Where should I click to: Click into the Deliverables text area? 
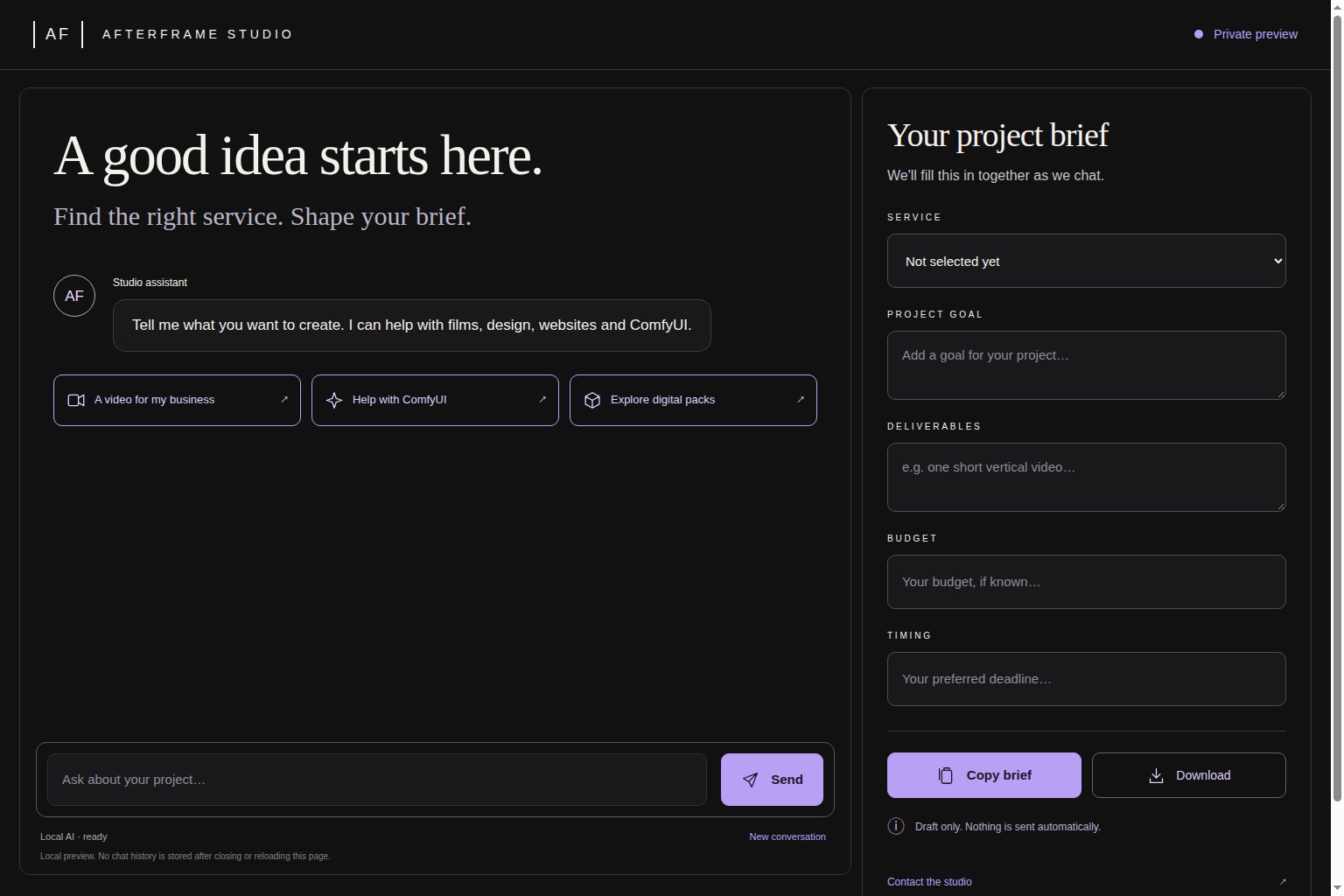pyautogui.click(x=1086, y=477)
